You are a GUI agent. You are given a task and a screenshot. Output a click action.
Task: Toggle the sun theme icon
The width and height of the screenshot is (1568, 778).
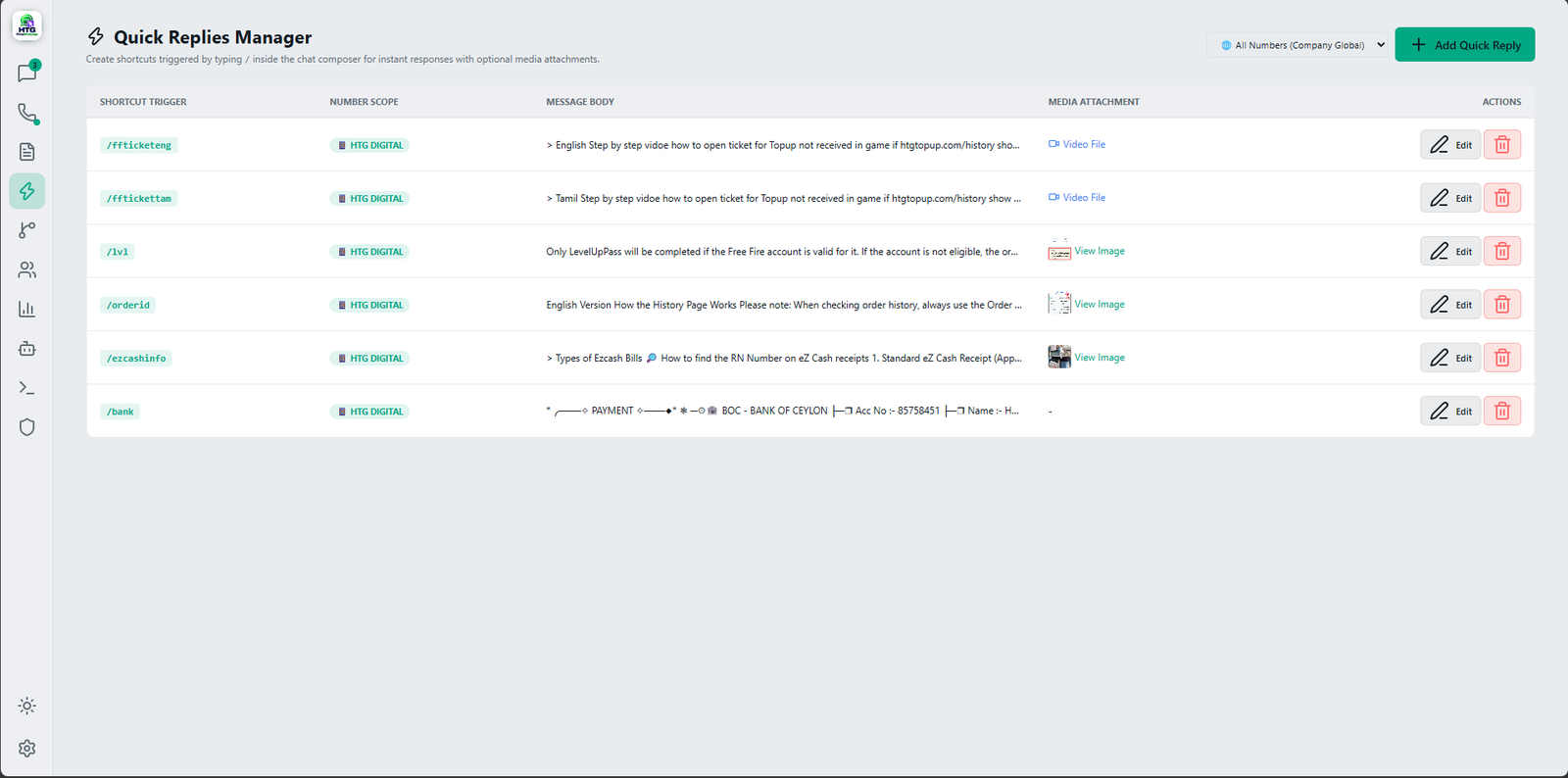coord(27,705)
